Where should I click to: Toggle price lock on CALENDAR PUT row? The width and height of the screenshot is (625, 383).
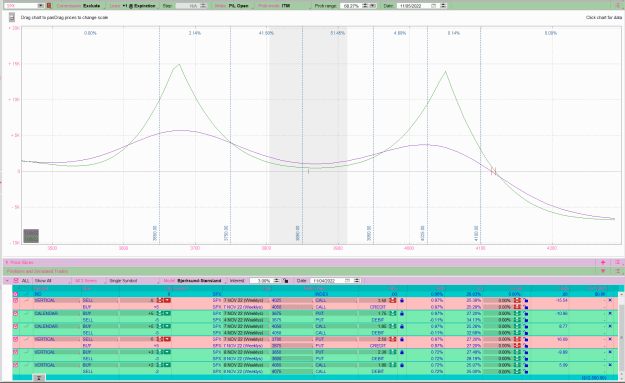tap(401, 313)
